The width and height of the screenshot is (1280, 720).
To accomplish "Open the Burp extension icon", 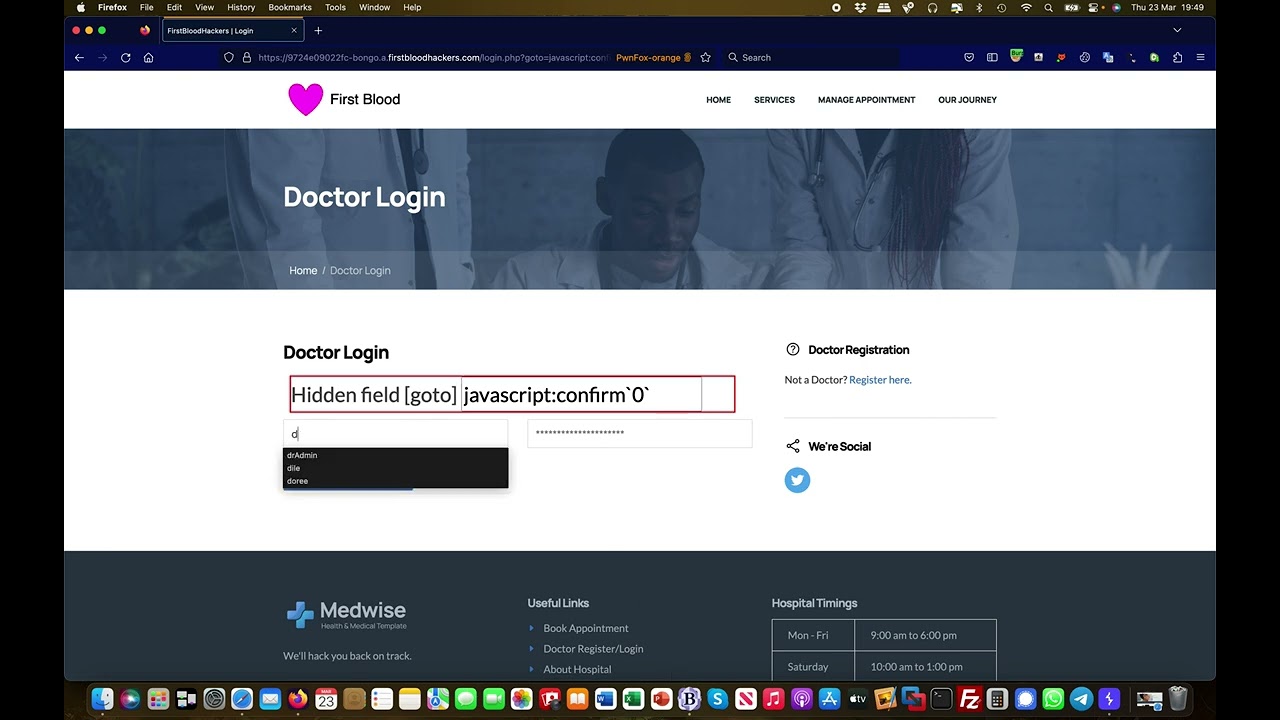I will point(1016,56).
